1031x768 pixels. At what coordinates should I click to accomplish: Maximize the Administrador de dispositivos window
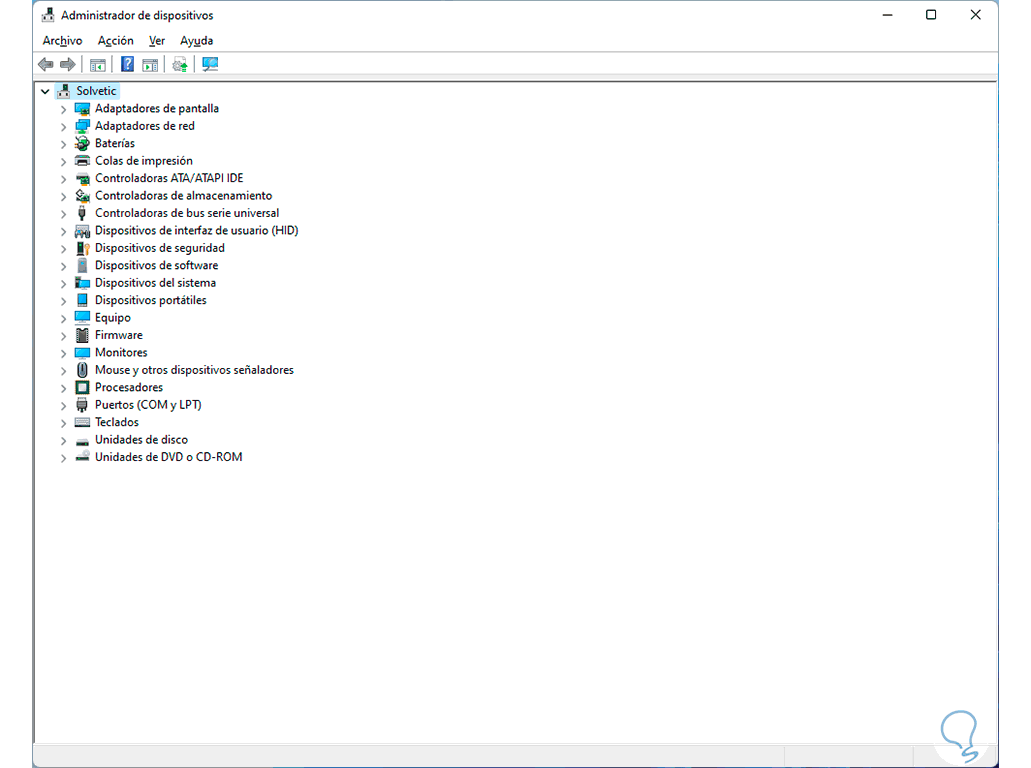tap(931, 14)
